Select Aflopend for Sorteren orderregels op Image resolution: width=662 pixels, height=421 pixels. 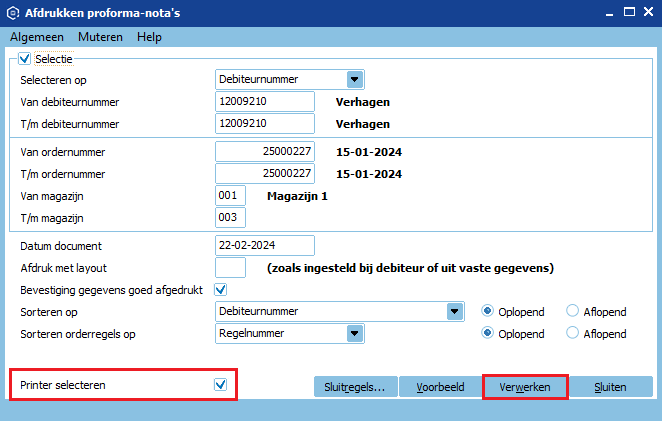572,333
